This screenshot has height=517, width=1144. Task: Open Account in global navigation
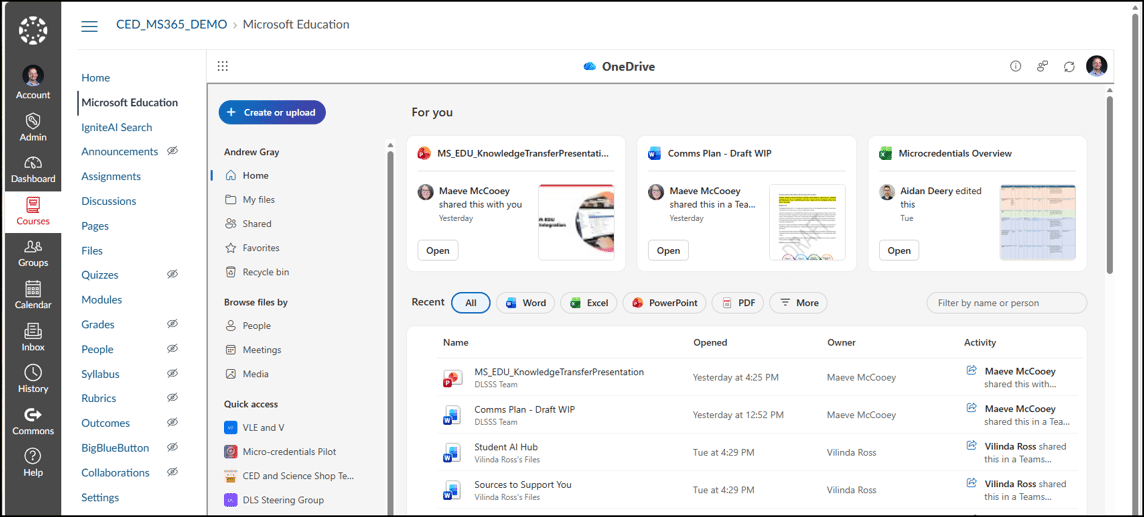click(x=33, y=82)
